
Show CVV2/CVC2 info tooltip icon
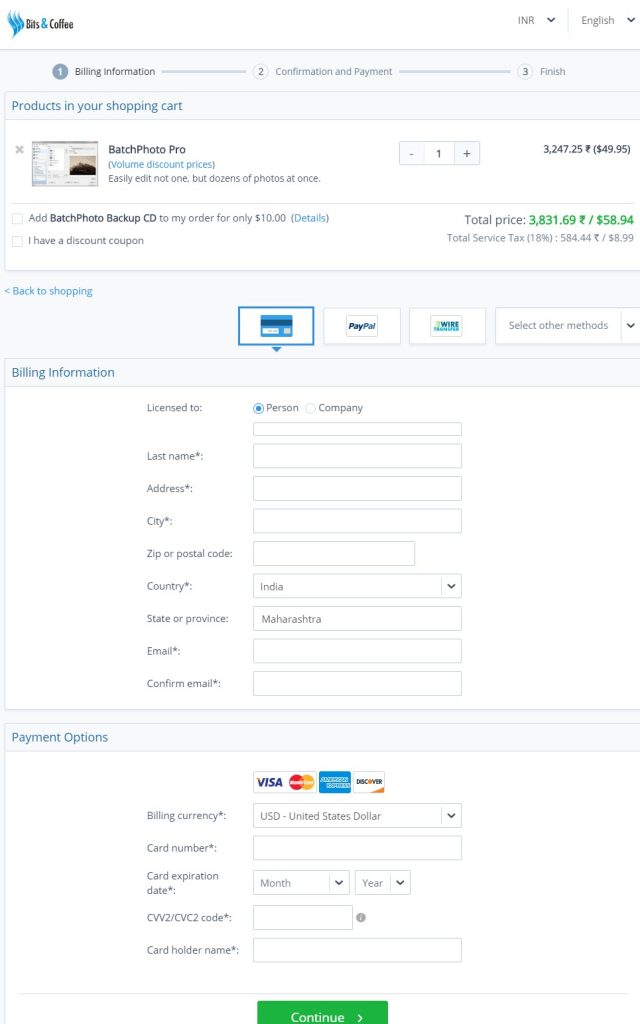click(x=361, y=918)
